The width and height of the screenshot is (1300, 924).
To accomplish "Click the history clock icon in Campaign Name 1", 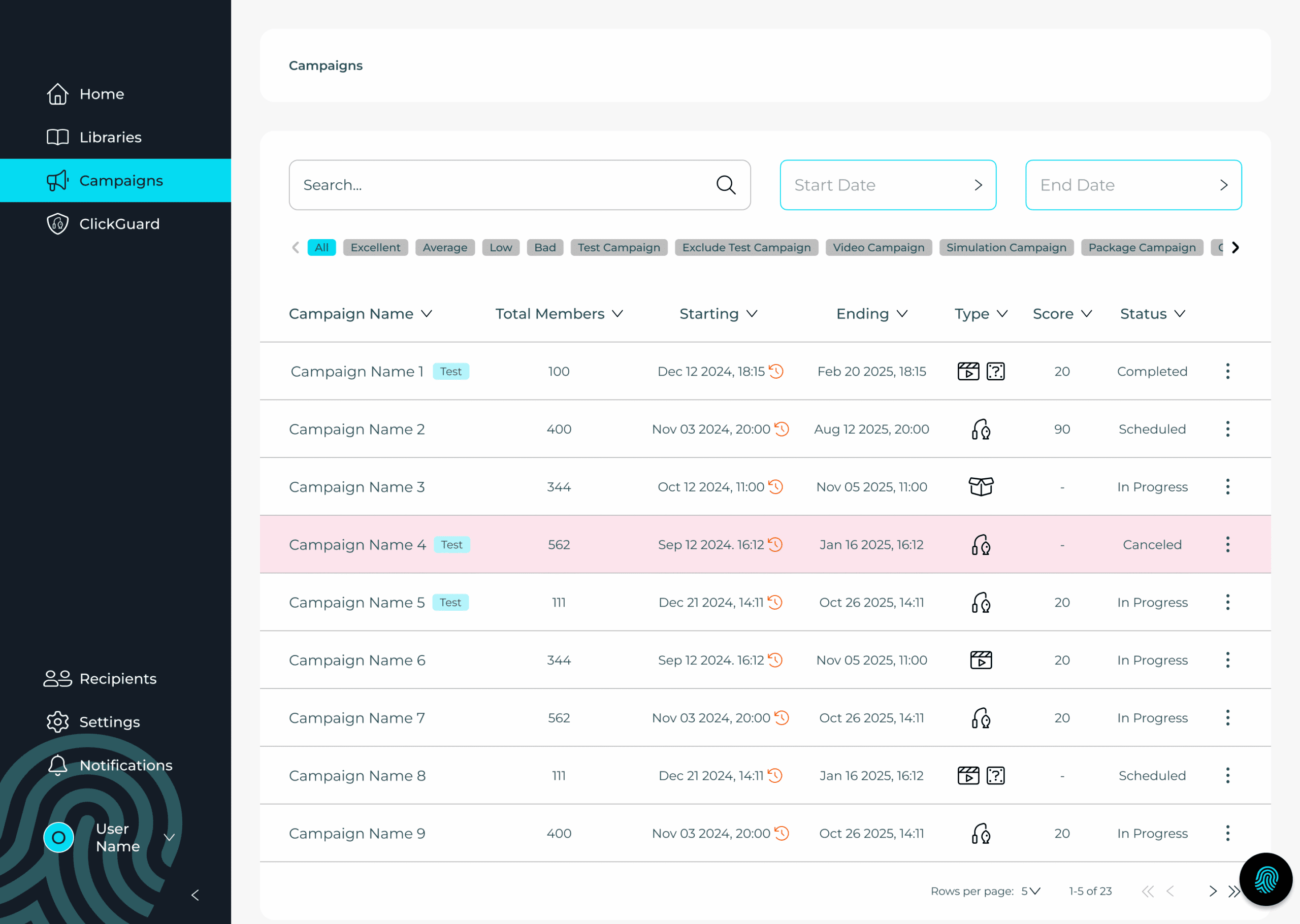I will coord(776,371).
